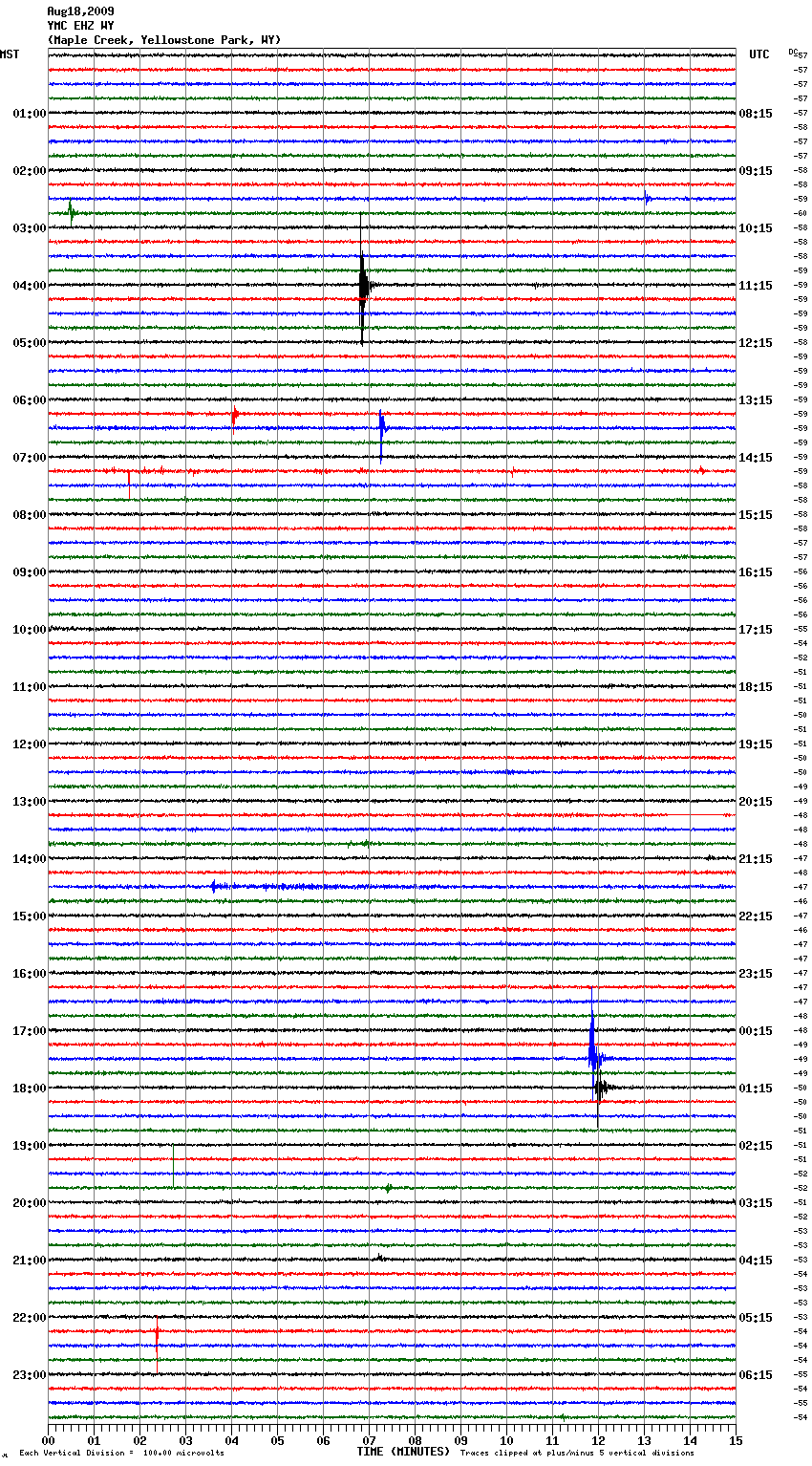The height and width of the screenshot is (1466, 812).
Task: Click minute tick "00" on bottom axis
Action: click(49, 1440)
